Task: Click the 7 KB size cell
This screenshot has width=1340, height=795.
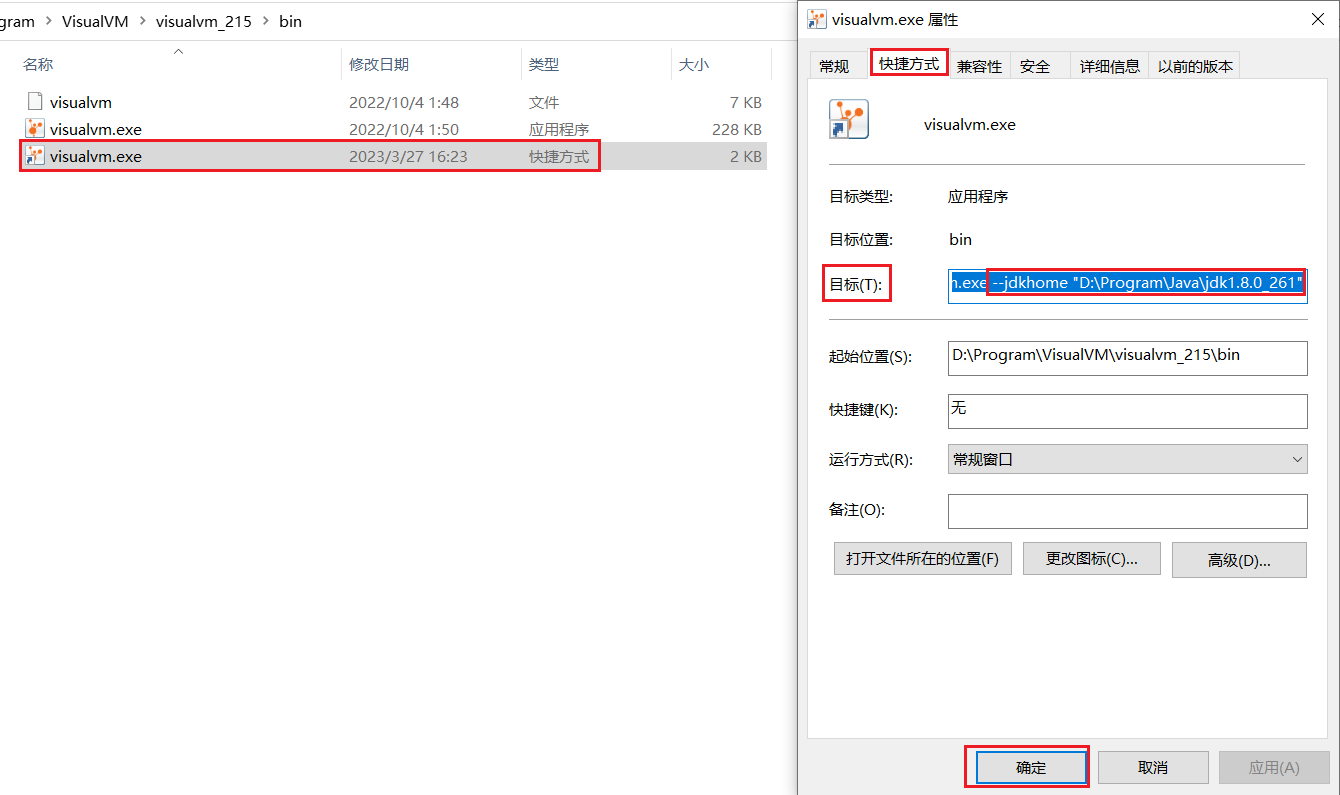Action: [x=746, y=102]
